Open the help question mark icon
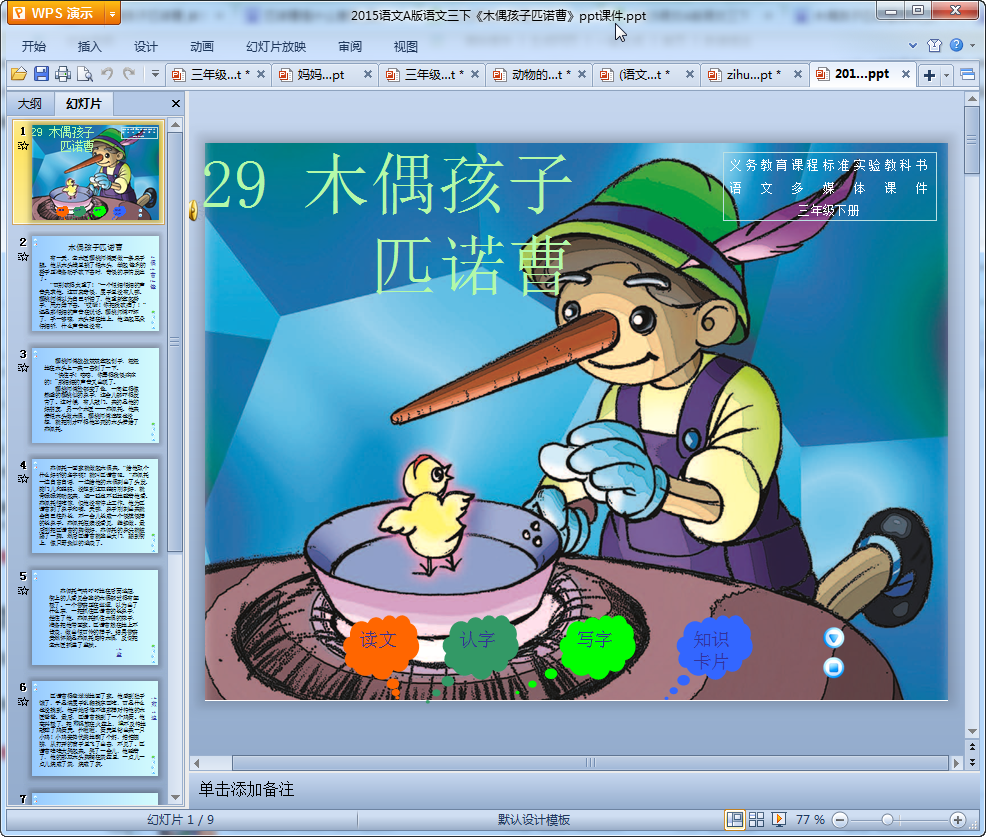 pos(956,45)
